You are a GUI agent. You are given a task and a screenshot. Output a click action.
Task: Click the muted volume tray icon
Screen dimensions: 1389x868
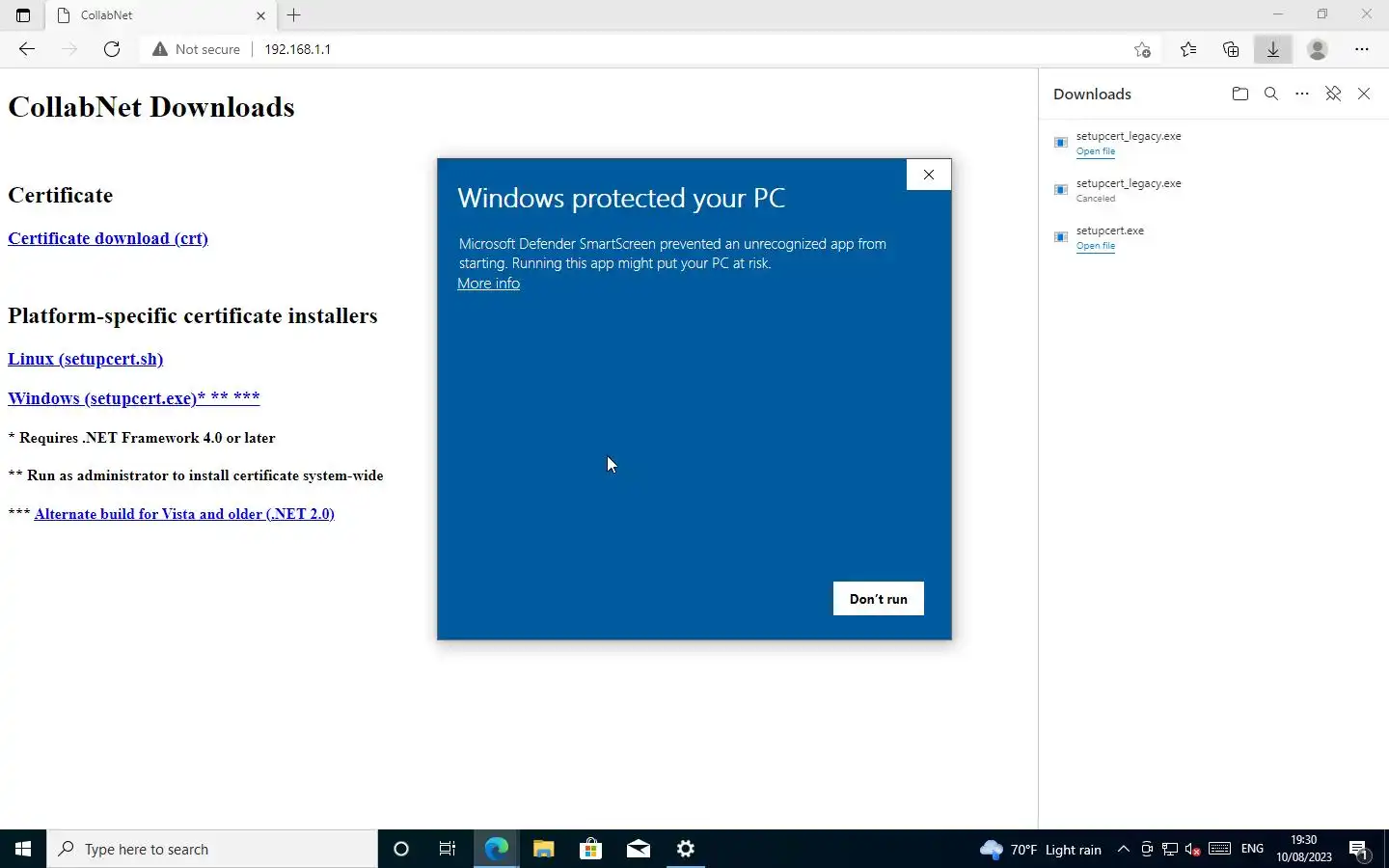click(x=1193, y=850)
